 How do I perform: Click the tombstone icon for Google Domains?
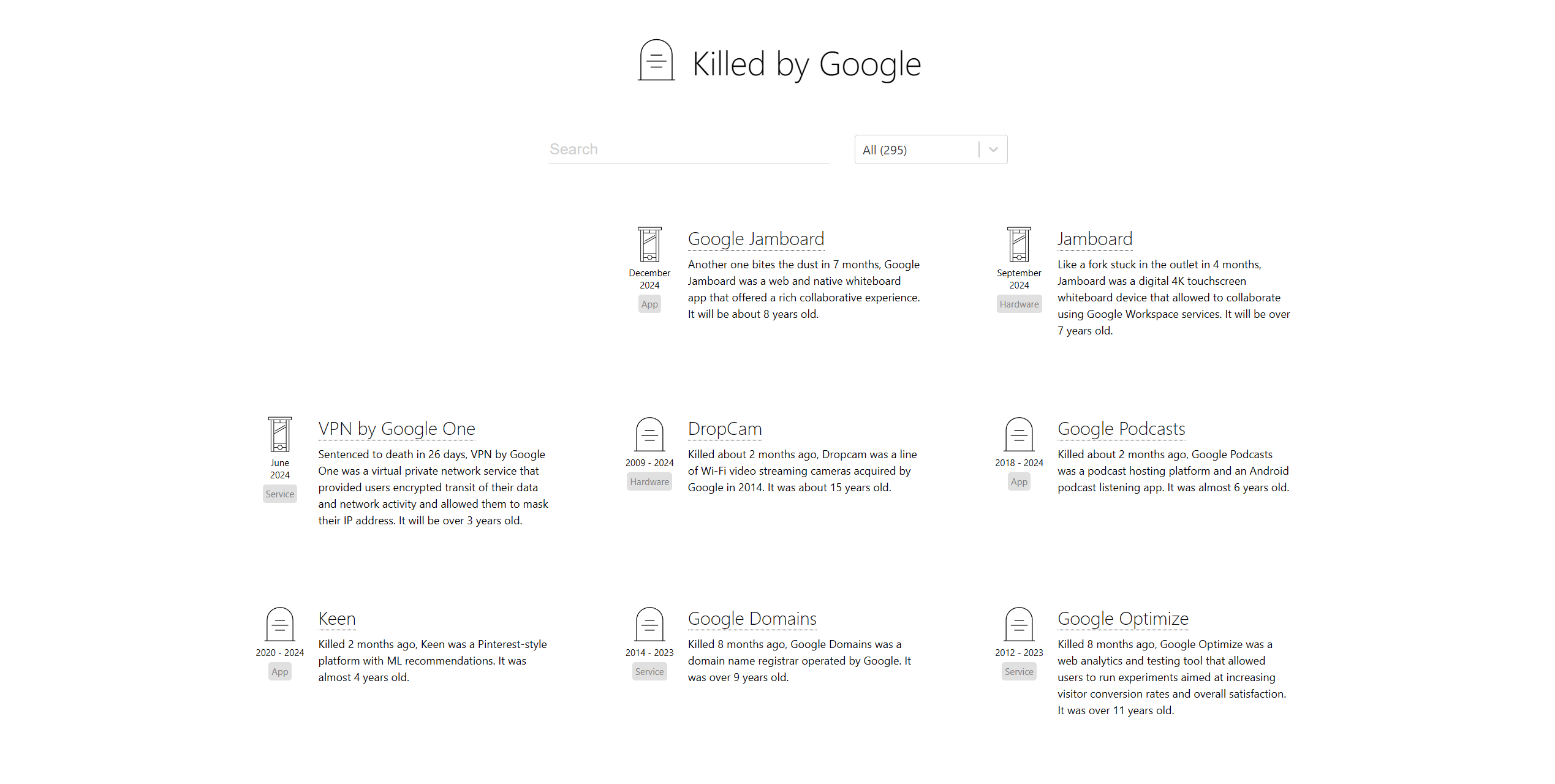649,624
